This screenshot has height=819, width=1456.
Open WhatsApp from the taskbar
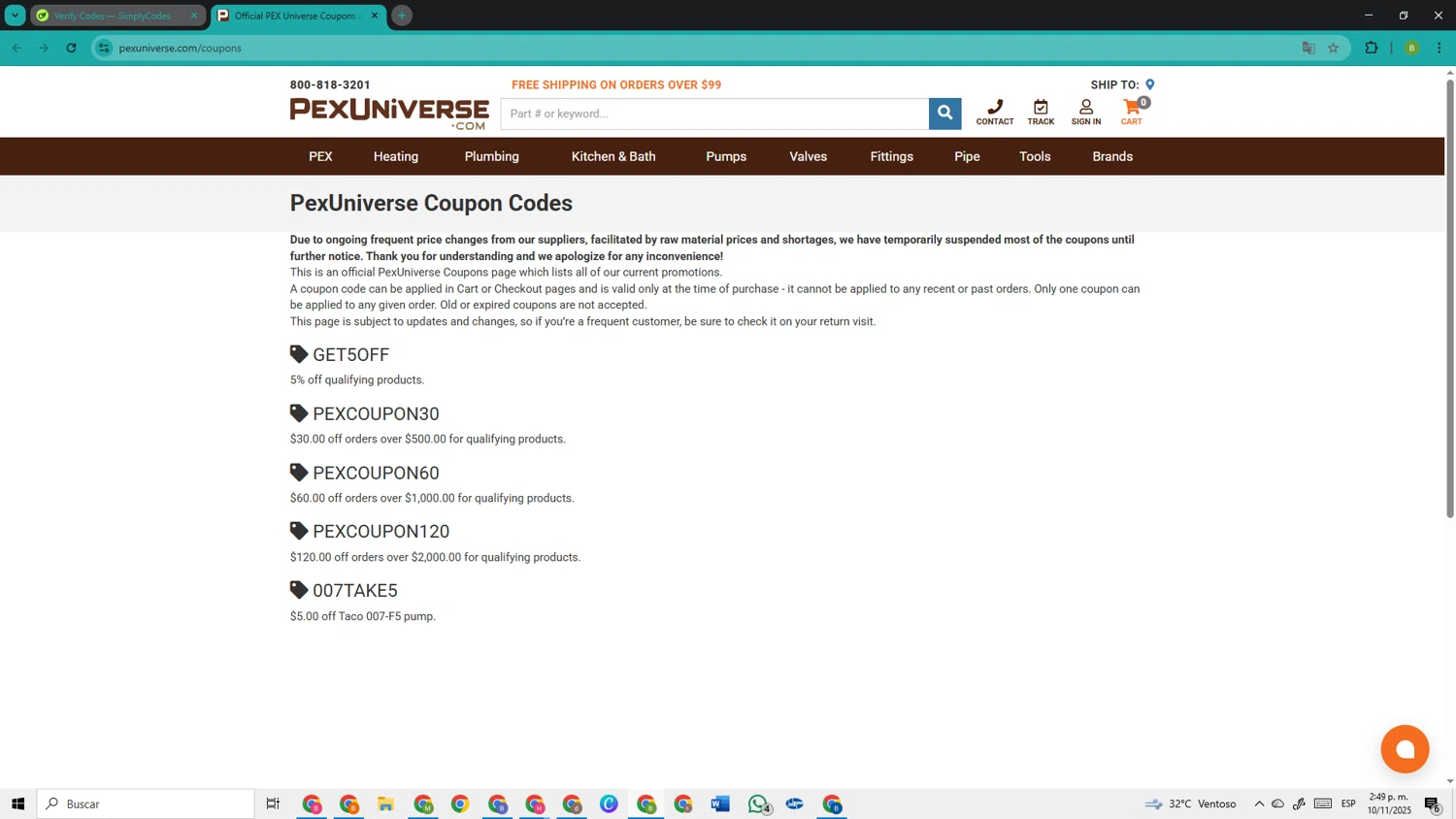point(758,803)
